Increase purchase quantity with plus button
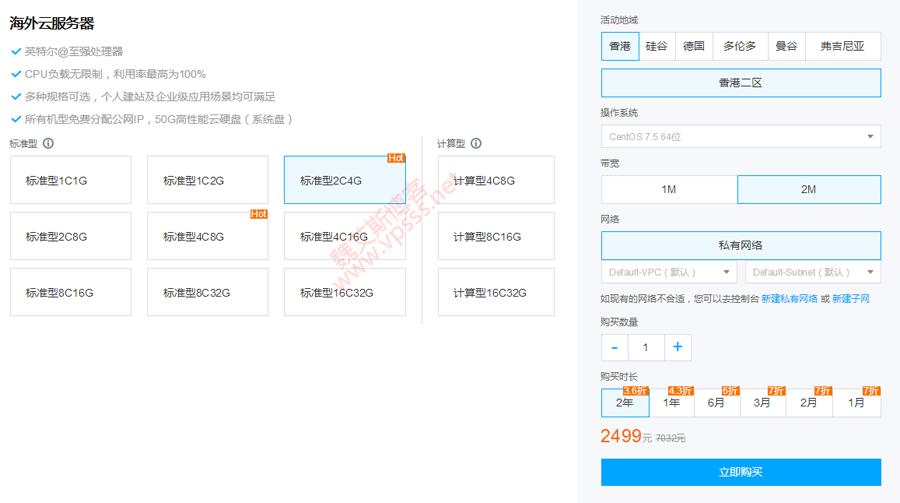The image size is (900, 503). click(677, 347)
